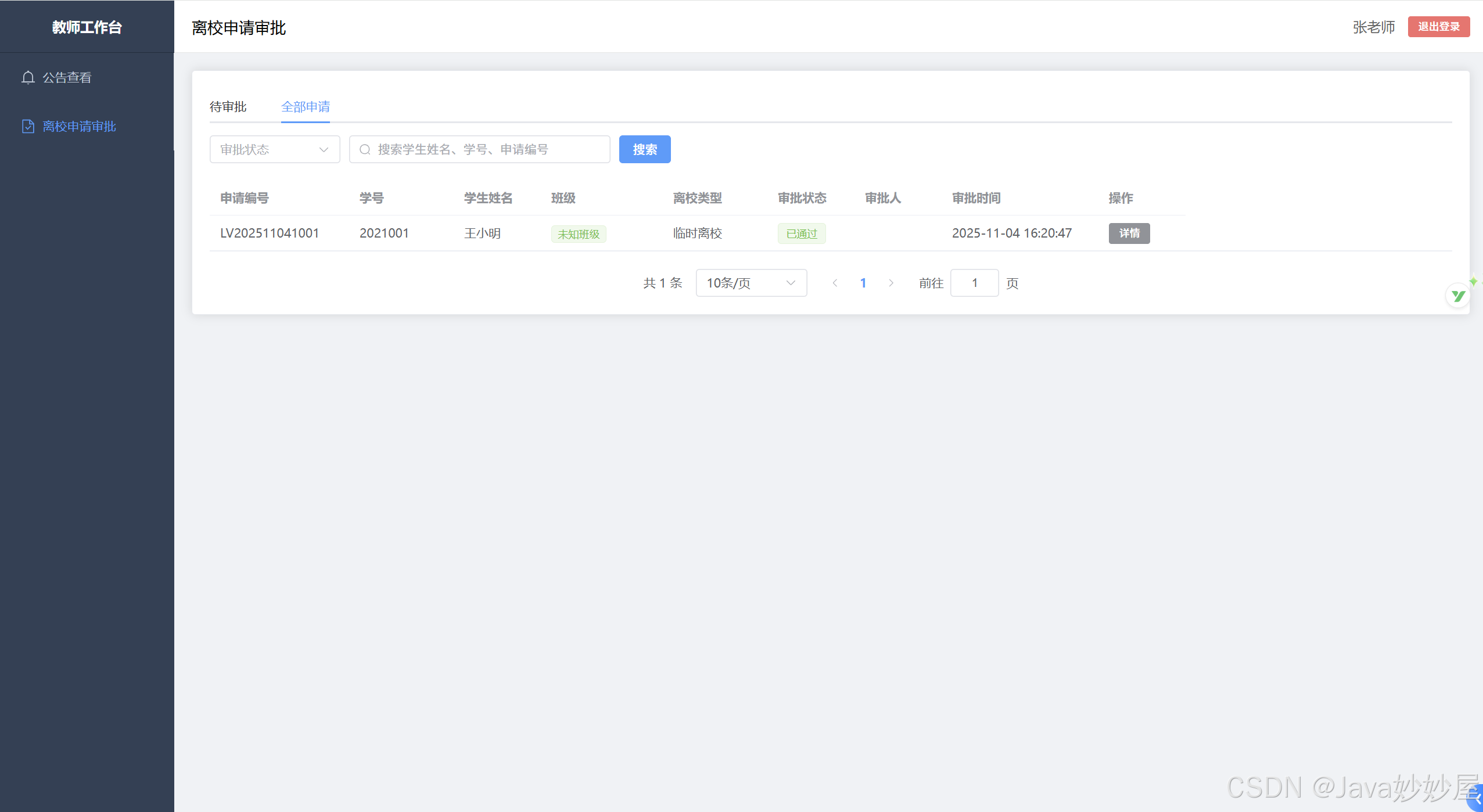Click application number LV202511041001
Image resolution: width=1483 pixels, height=812 pixels.
pyautogui.click(x=270, y=233)
